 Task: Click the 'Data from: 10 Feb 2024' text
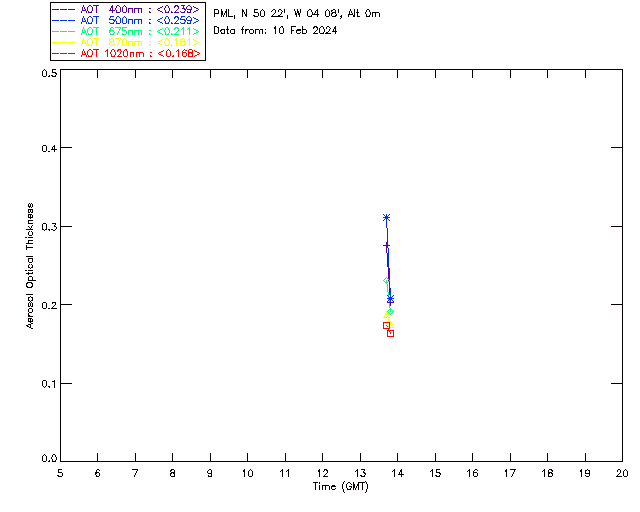(x=275, y=30)
